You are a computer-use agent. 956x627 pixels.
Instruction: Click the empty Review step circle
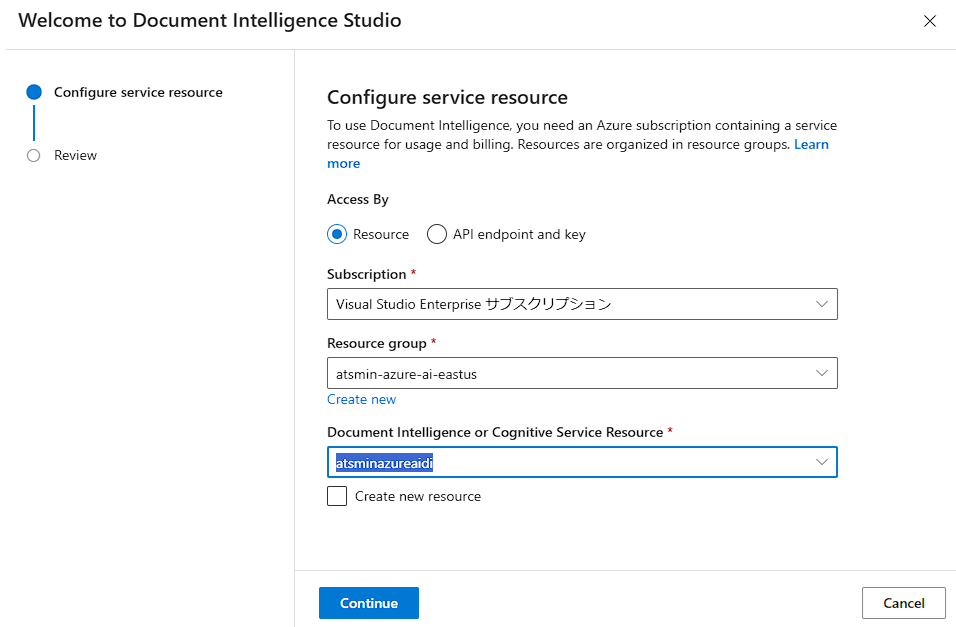34,155
